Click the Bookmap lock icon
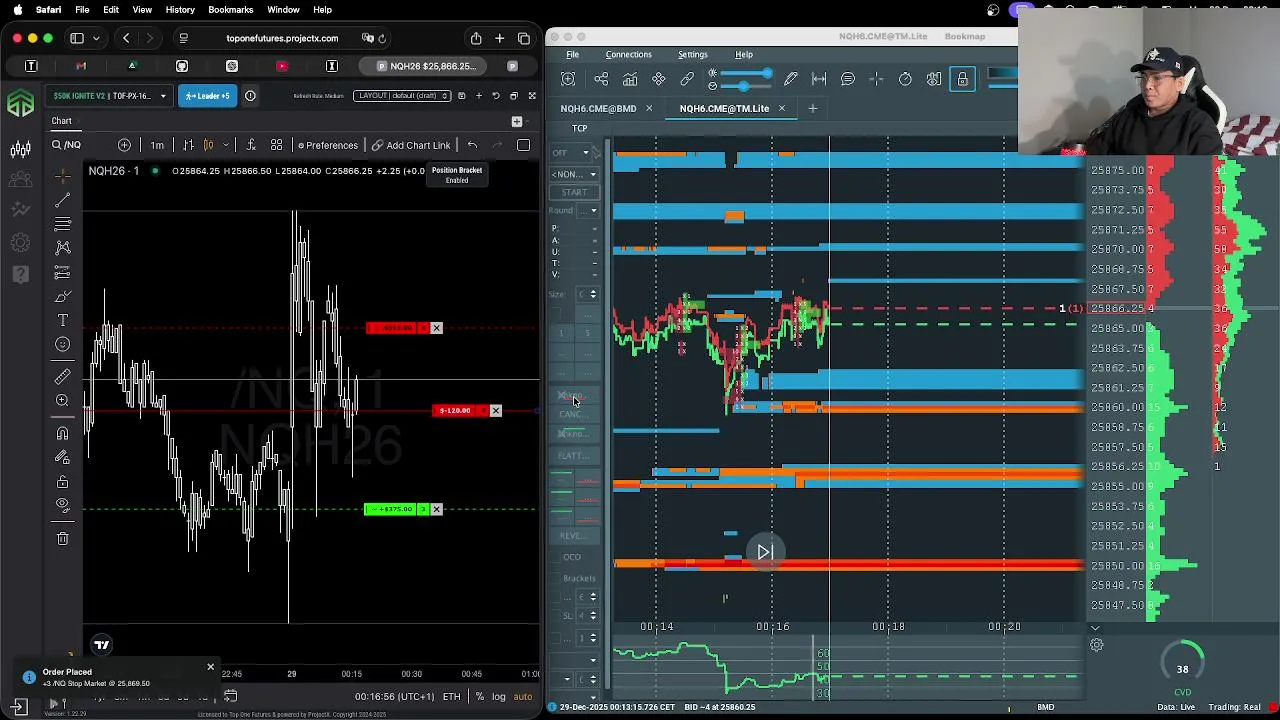1280x720 pixels. pyautogui.click(x=963, y=79)
